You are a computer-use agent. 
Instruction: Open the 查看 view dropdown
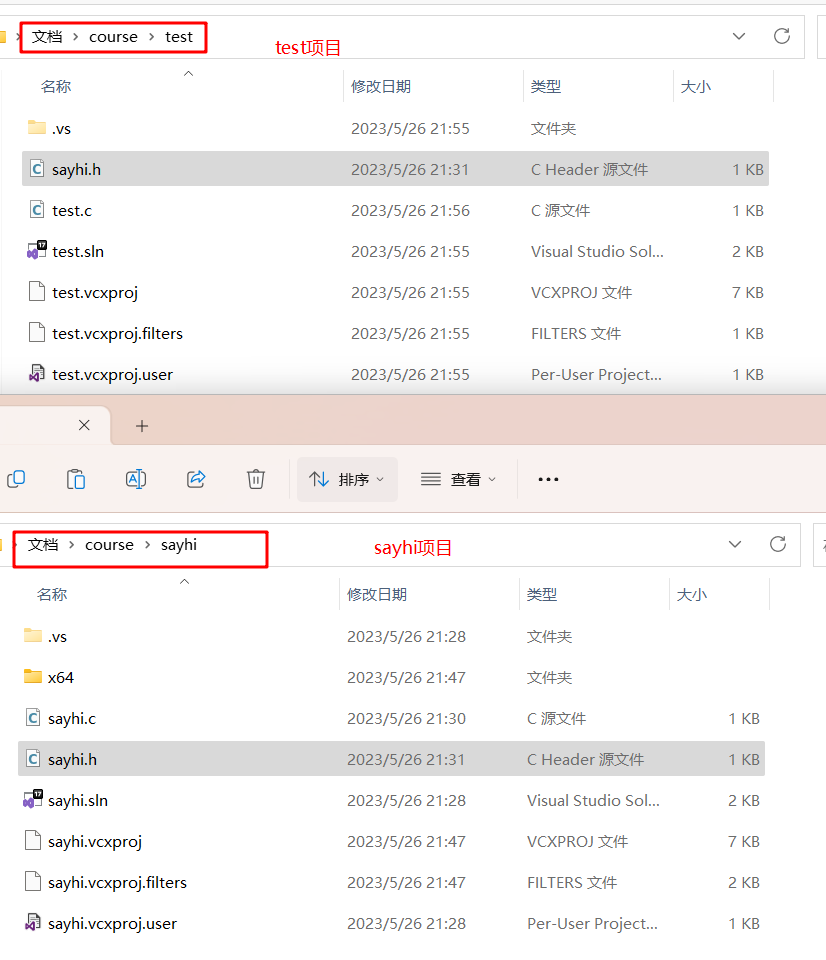457,479
